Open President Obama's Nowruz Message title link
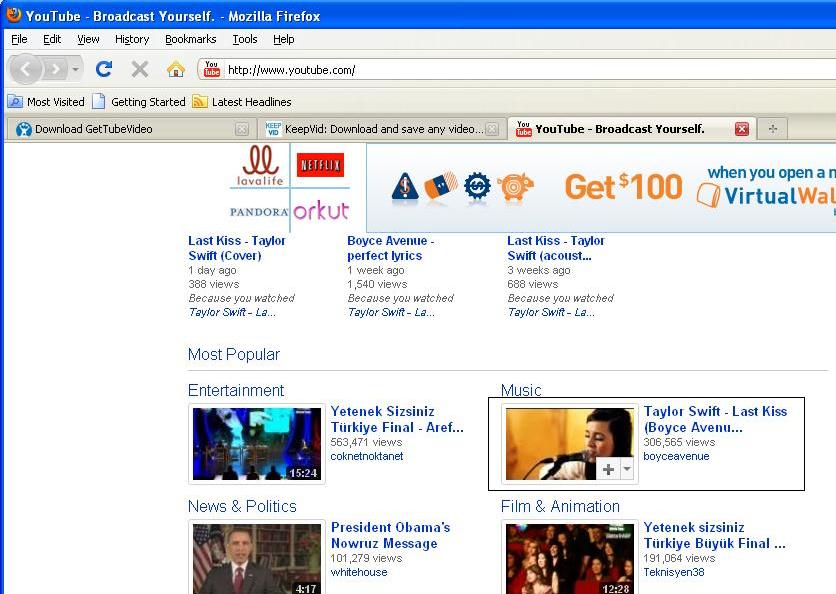836x594 pixels. point(390,535)
